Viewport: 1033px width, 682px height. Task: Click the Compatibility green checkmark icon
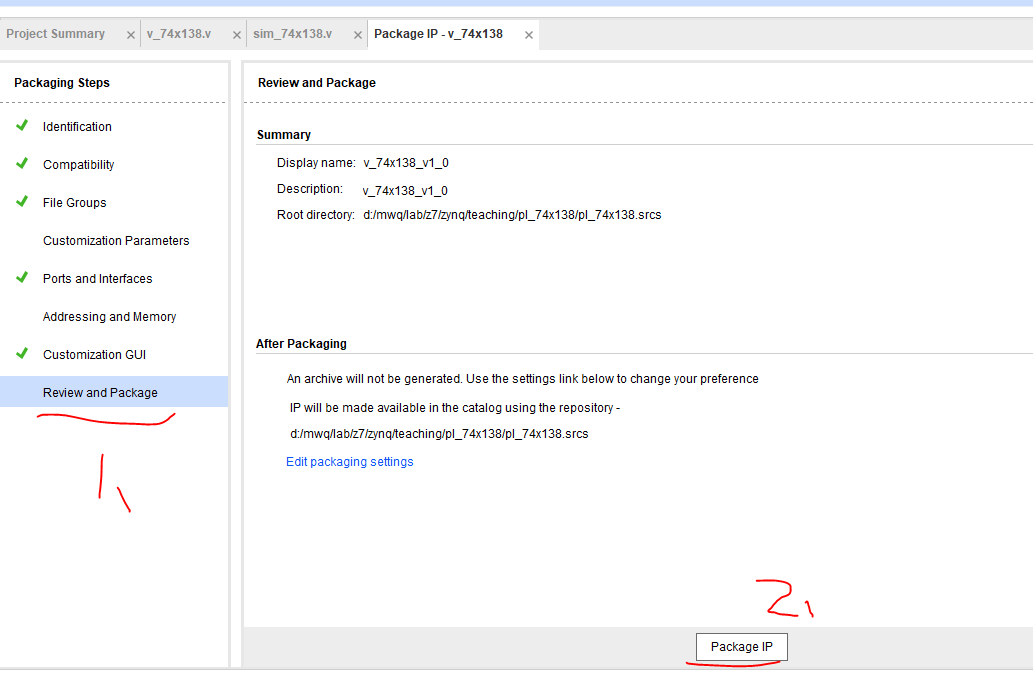[22, 163]
